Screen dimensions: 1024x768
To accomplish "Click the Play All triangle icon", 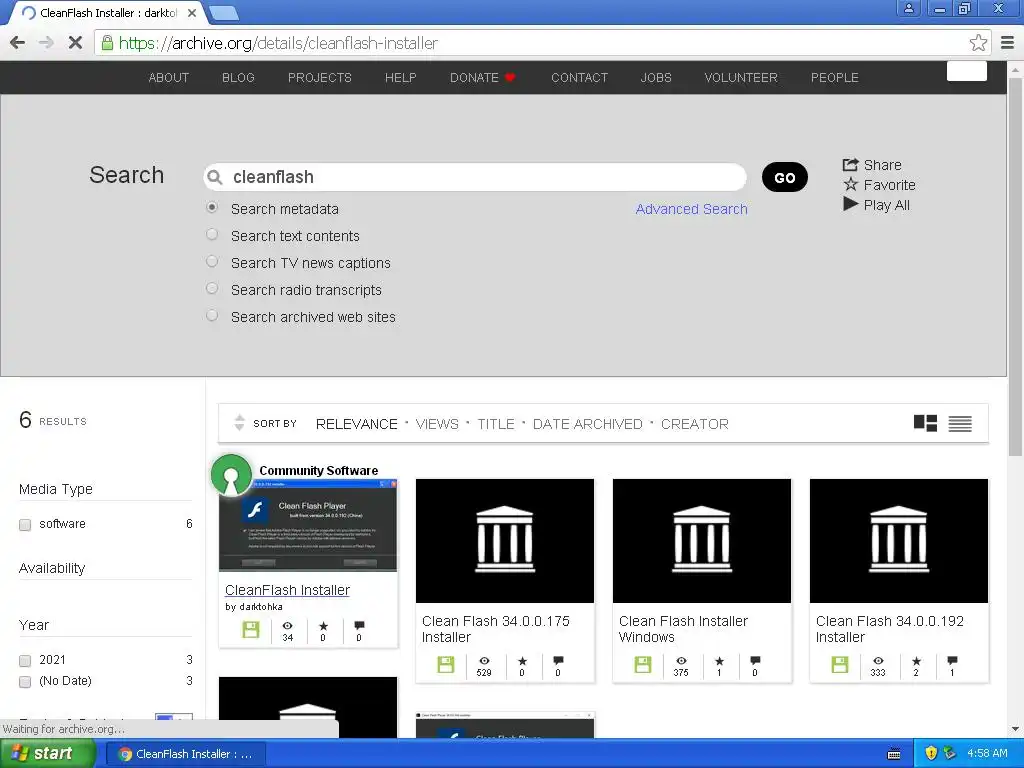I will 850,204.
